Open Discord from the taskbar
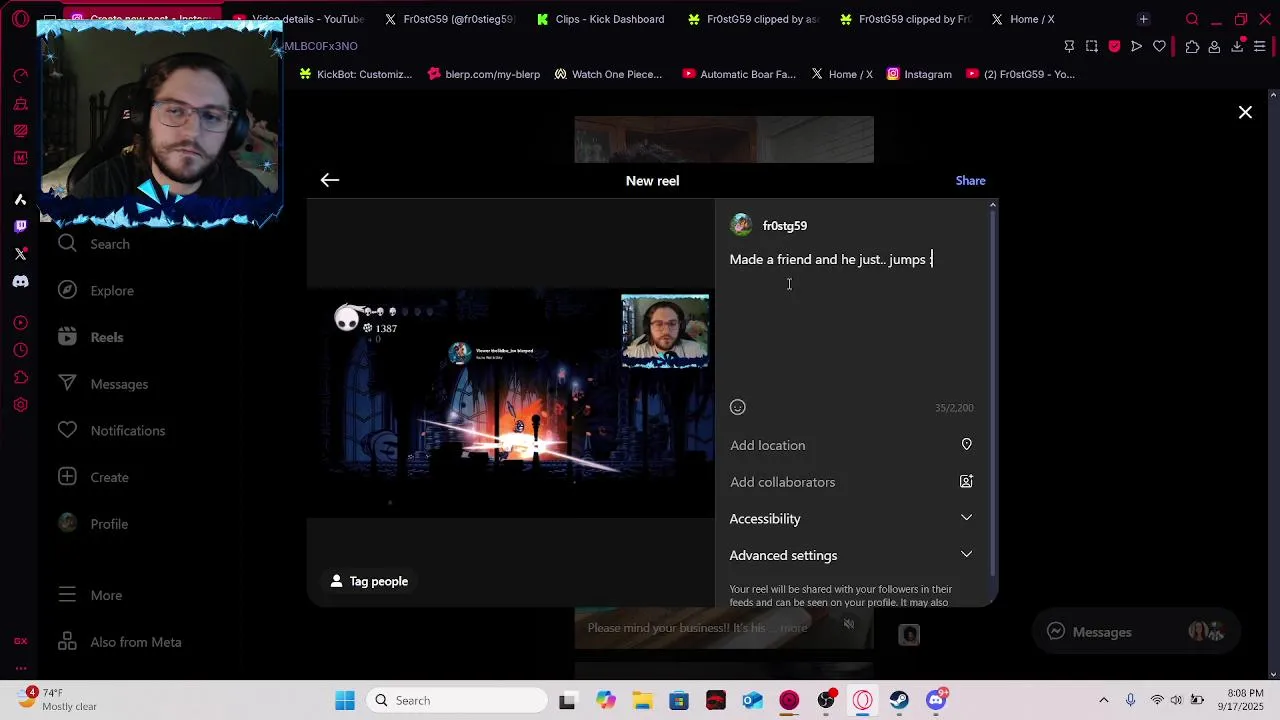 coord(936,701)
